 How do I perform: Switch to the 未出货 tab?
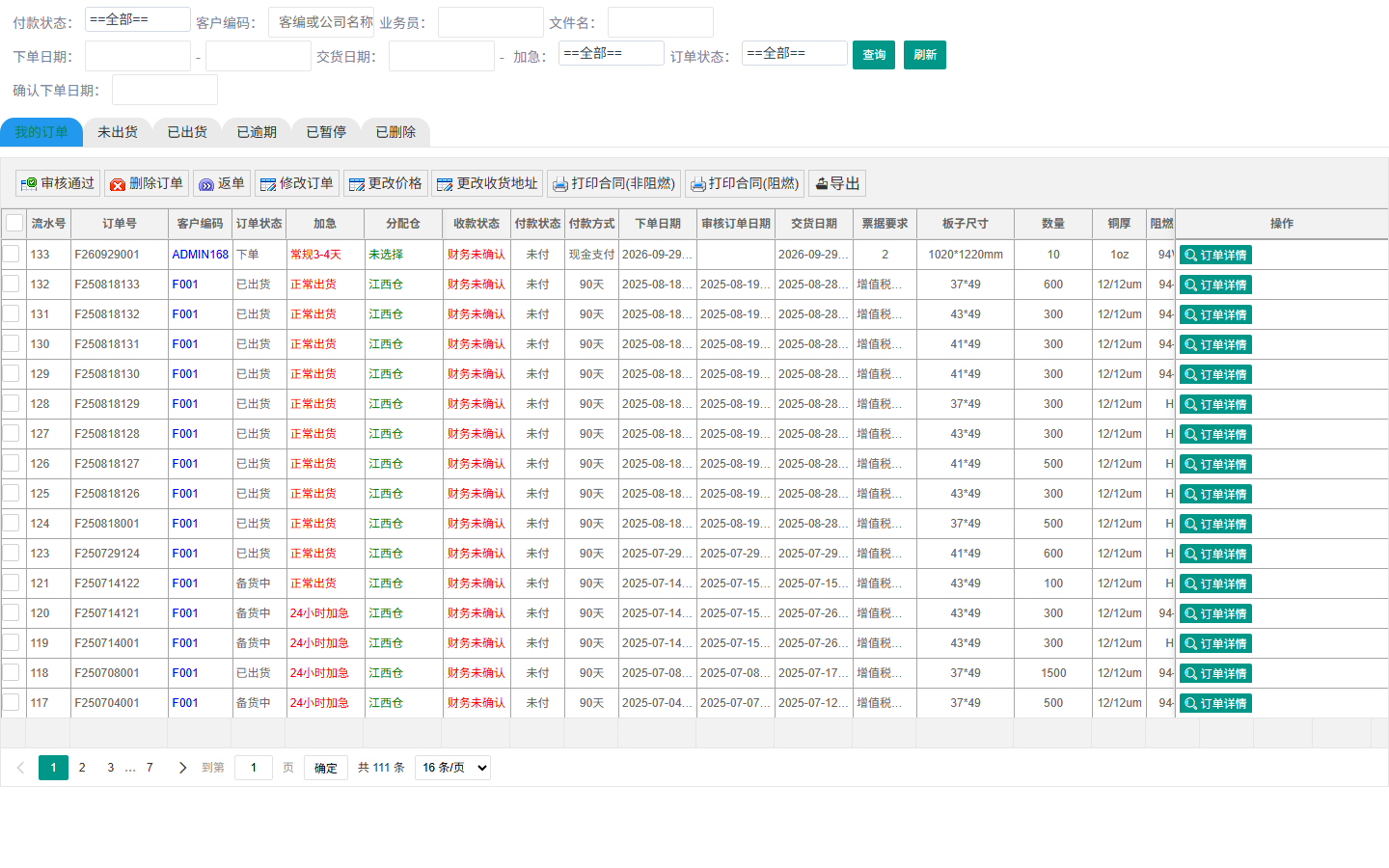[118, 132]
